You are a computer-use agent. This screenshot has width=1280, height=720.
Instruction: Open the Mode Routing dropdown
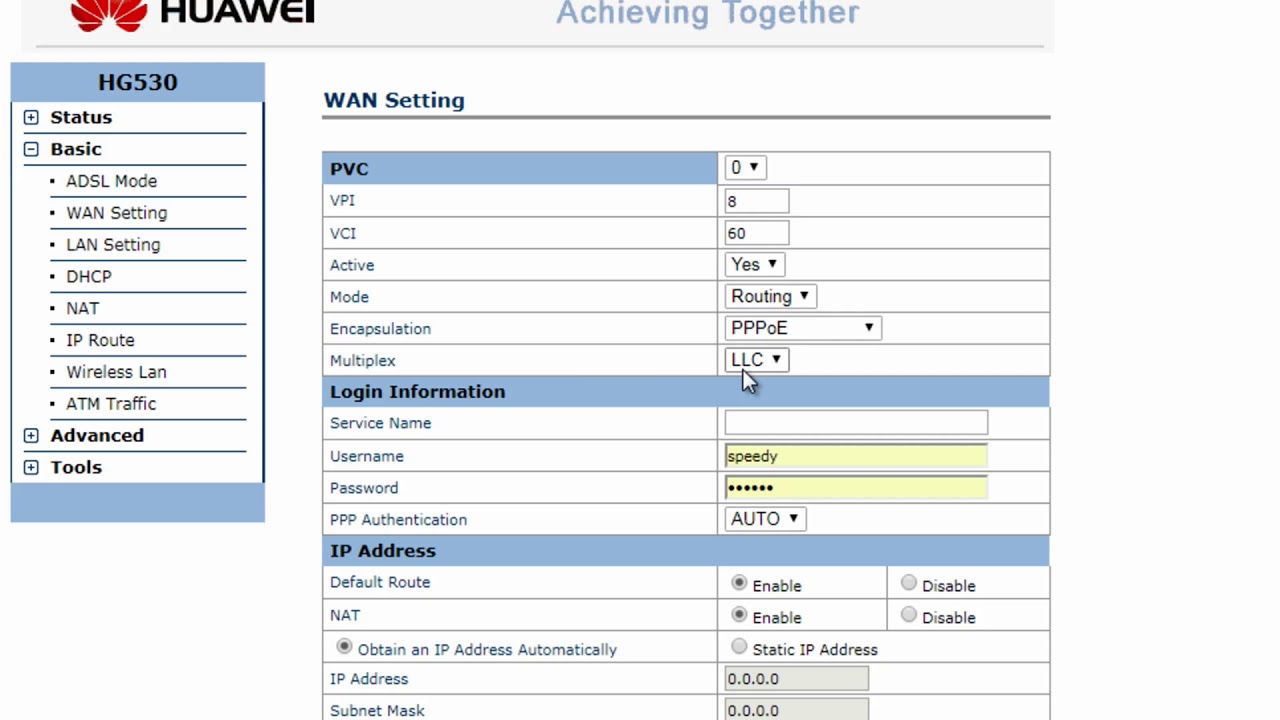[771, 297]
